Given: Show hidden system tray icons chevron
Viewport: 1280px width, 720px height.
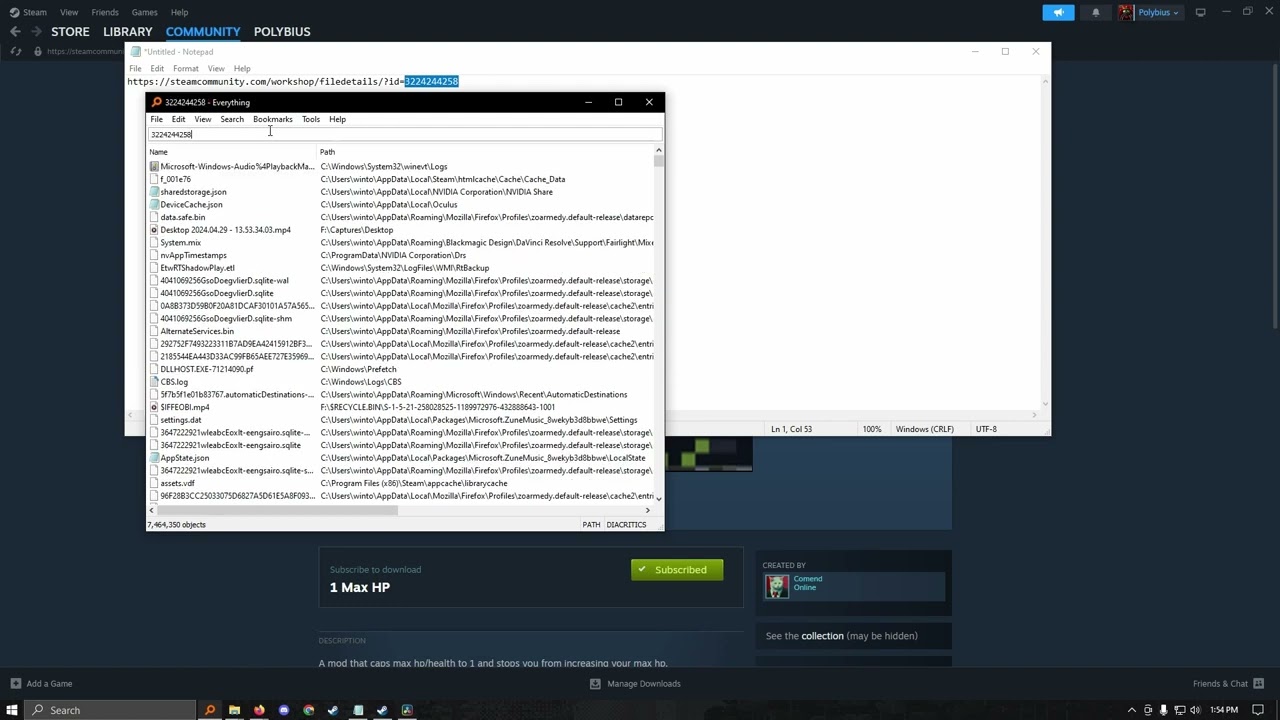Looking at the screenshot, I should point(1132,710).
